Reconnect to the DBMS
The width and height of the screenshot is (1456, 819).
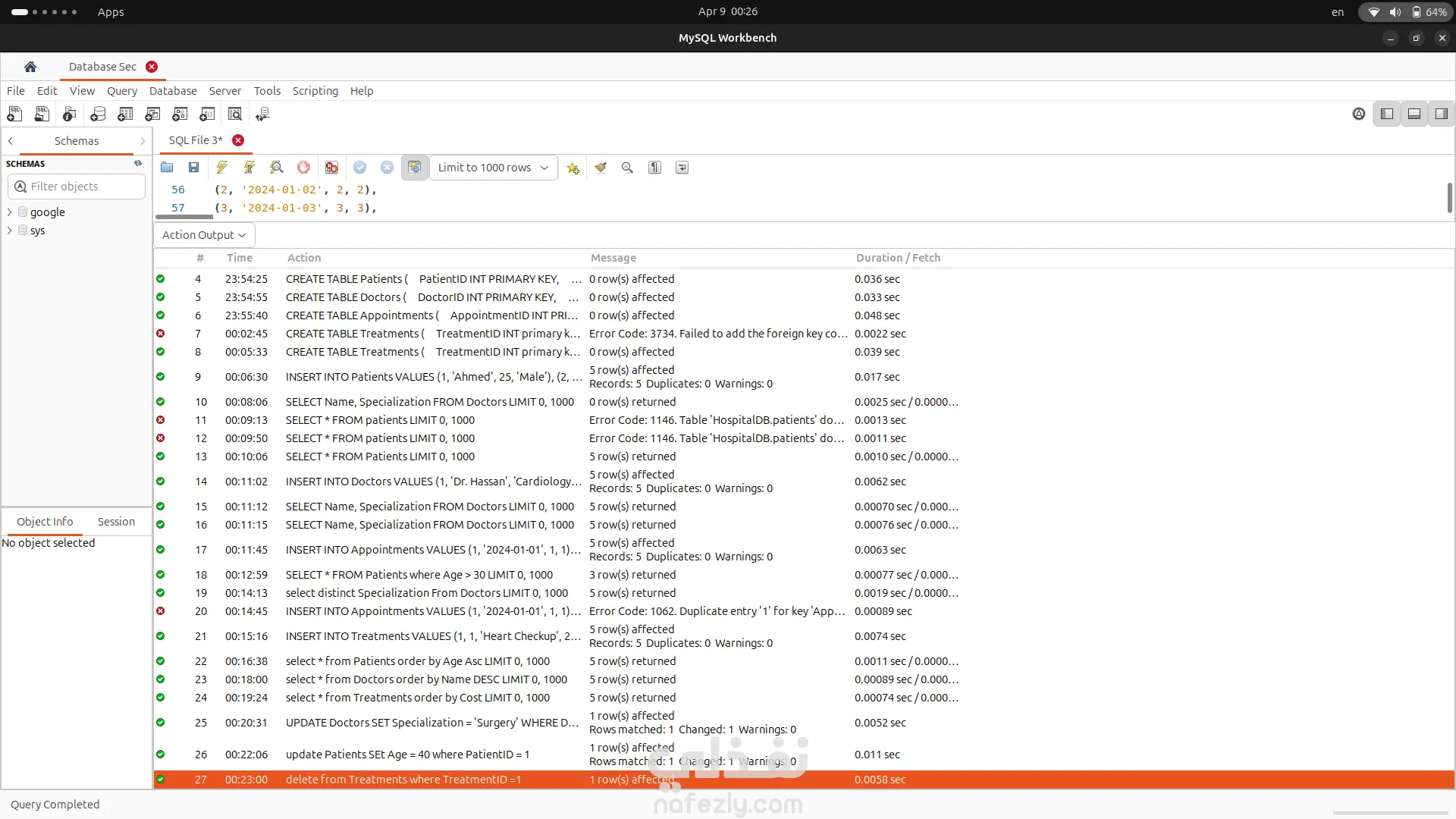pyautogui.click(x=263, y=115)
